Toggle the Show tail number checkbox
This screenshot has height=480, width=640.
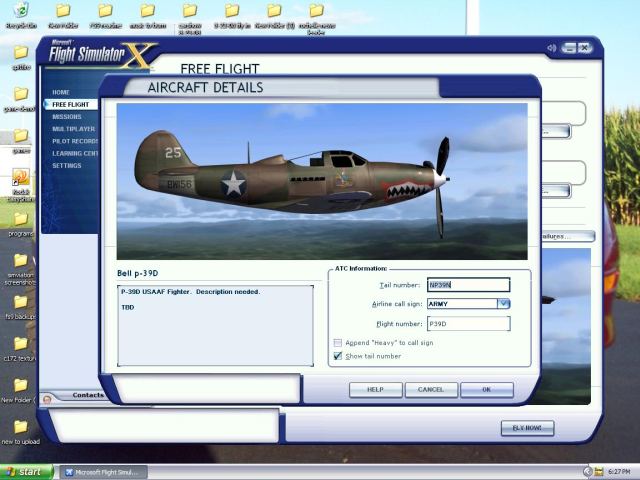pyautogui.click(x=338, y=356)
